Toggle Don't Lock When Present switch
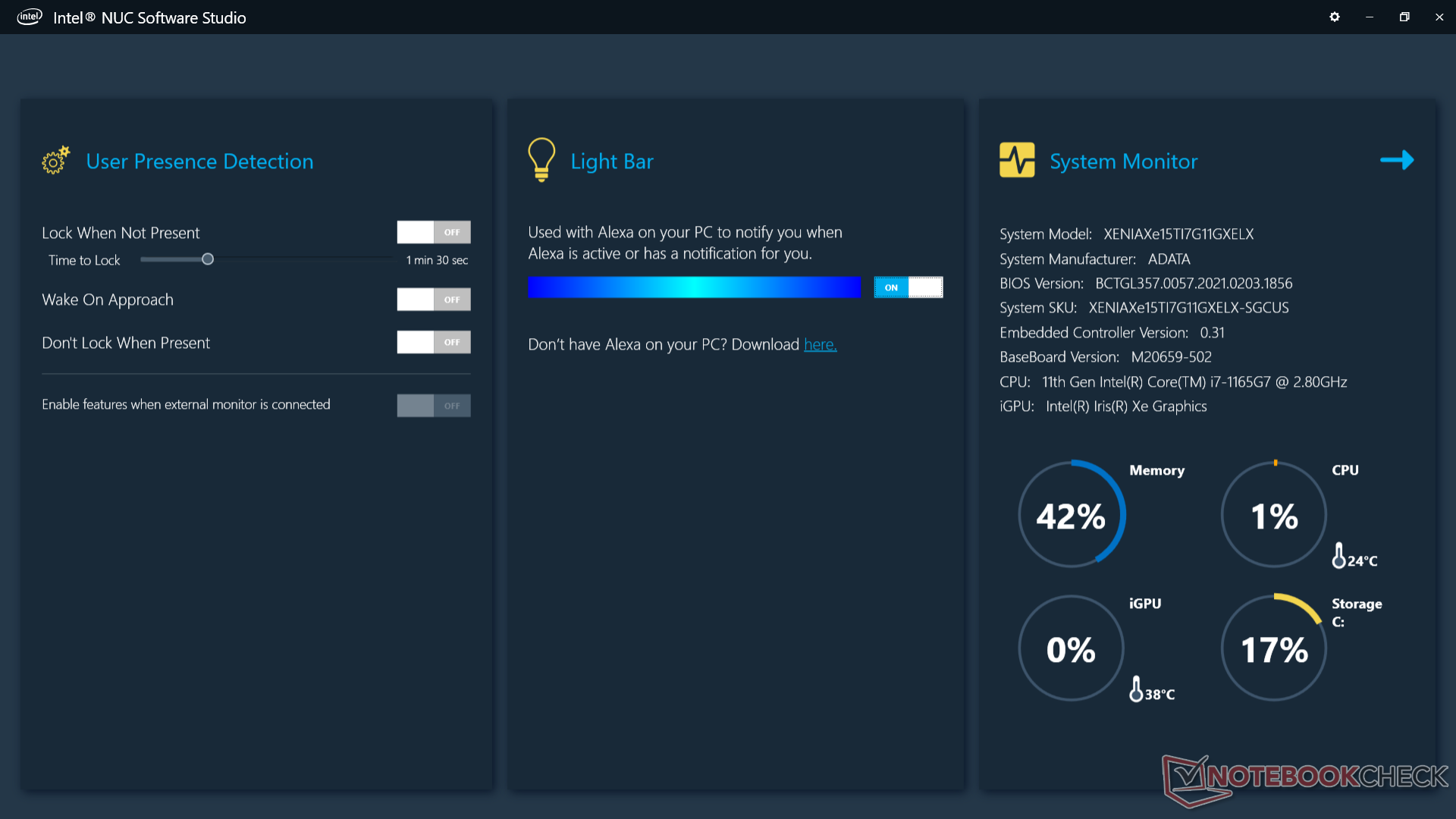The width and height of the screenshot is (1456, 819). tap(434, 342)
